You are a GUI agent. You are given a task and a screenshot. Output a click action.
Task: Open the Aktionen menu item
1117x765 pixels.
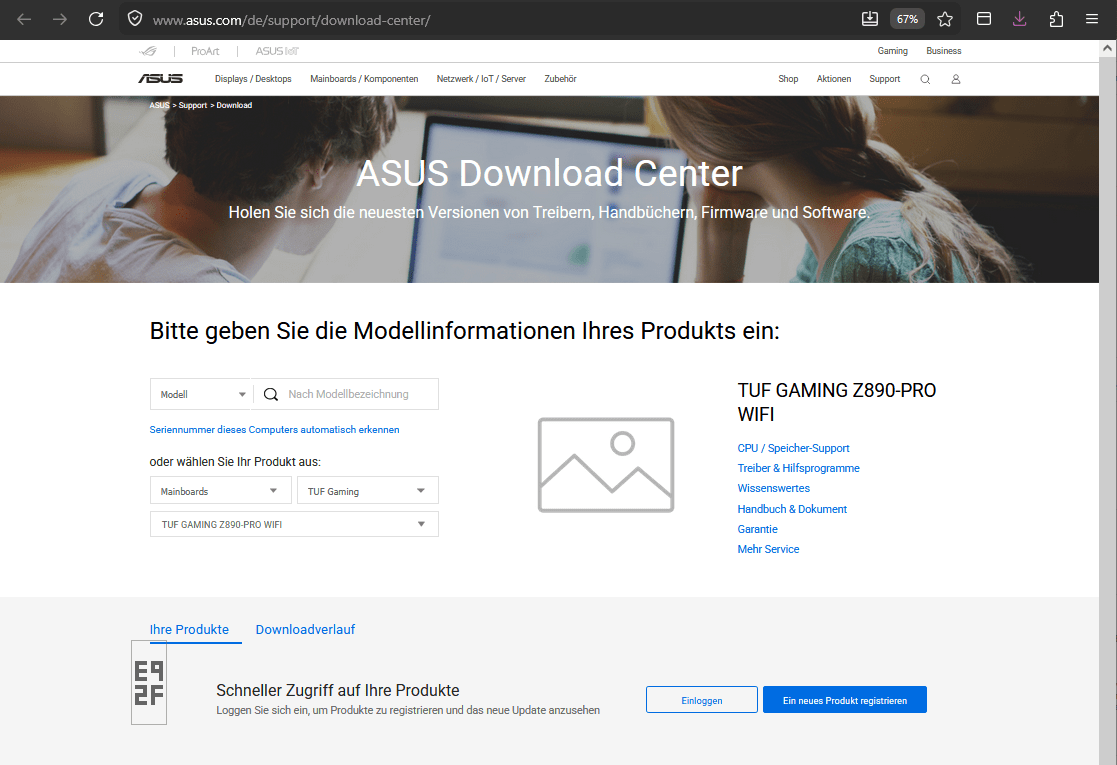pyautogui.click(x=833, y=79)
